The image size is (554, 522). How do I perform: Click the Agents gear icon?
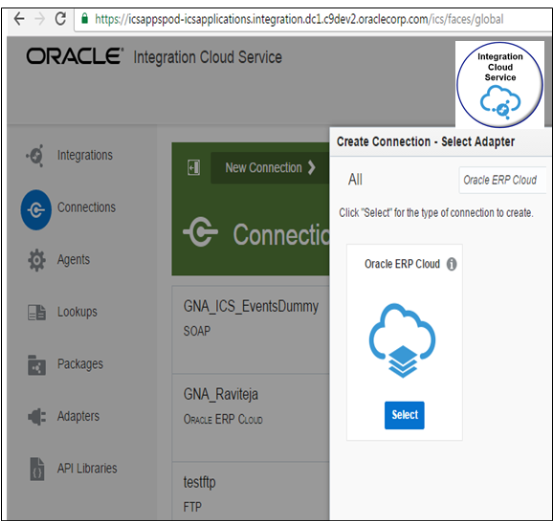point(36,260)
